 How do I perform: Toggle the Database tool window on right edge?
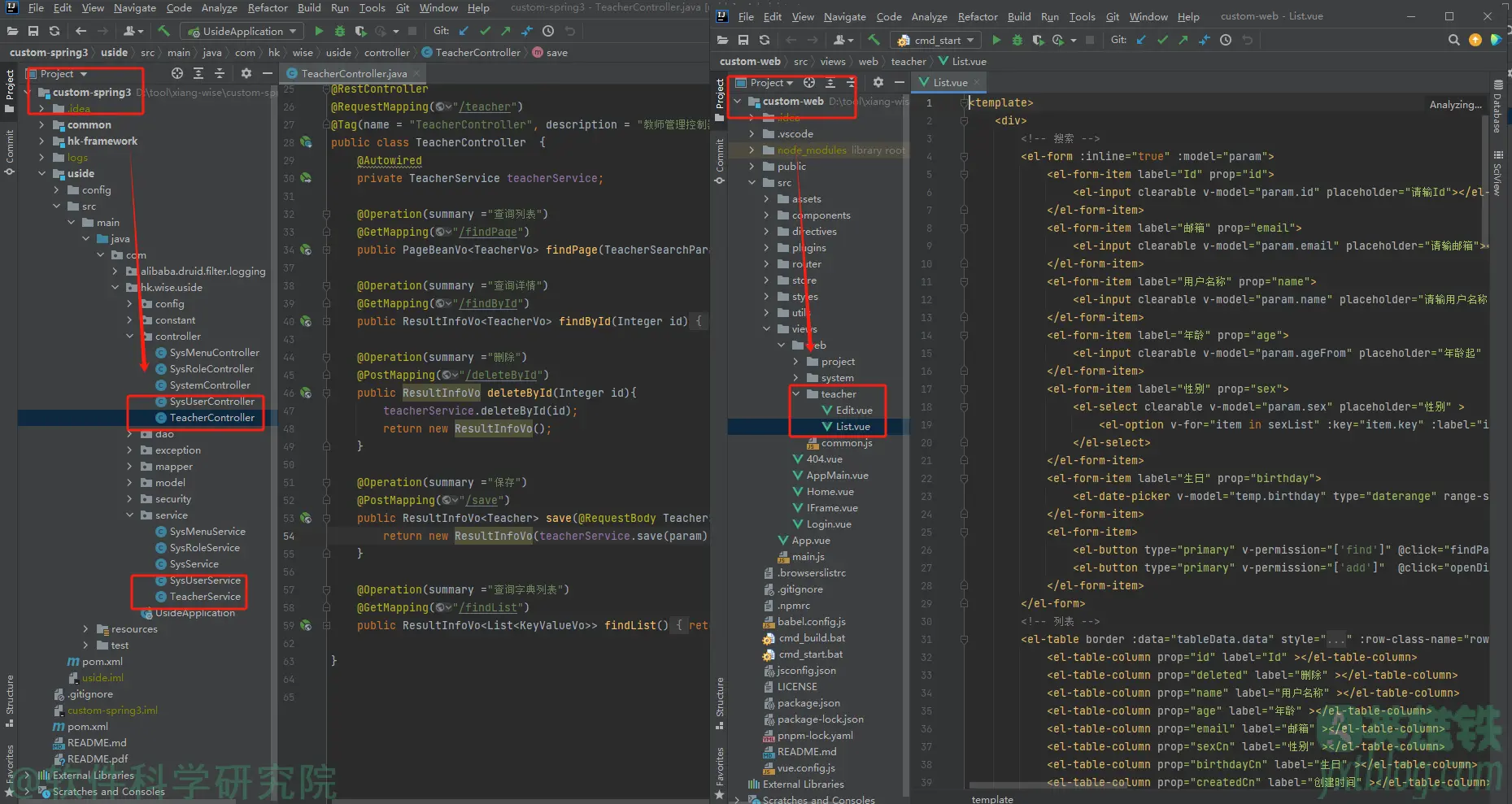[1497, 106]
